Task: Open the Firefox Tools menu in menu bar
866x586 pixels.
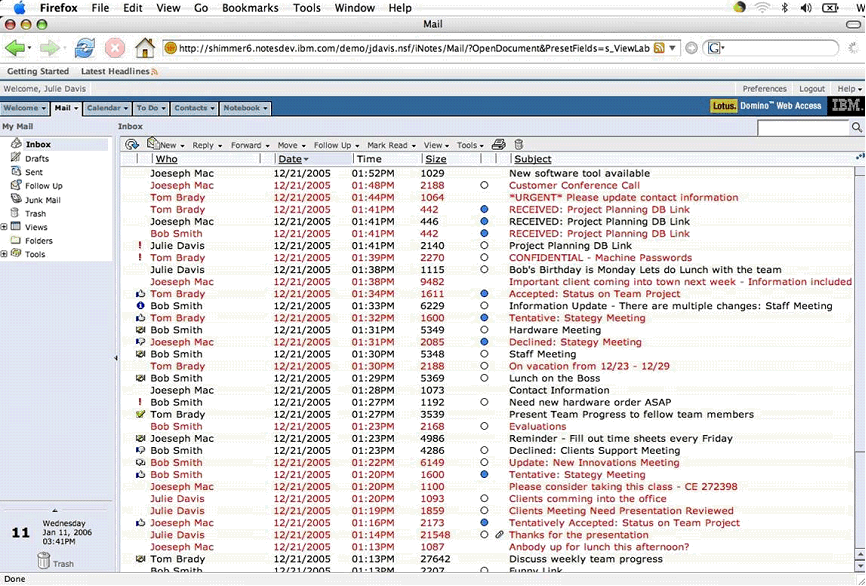Action: coord(307,8)
